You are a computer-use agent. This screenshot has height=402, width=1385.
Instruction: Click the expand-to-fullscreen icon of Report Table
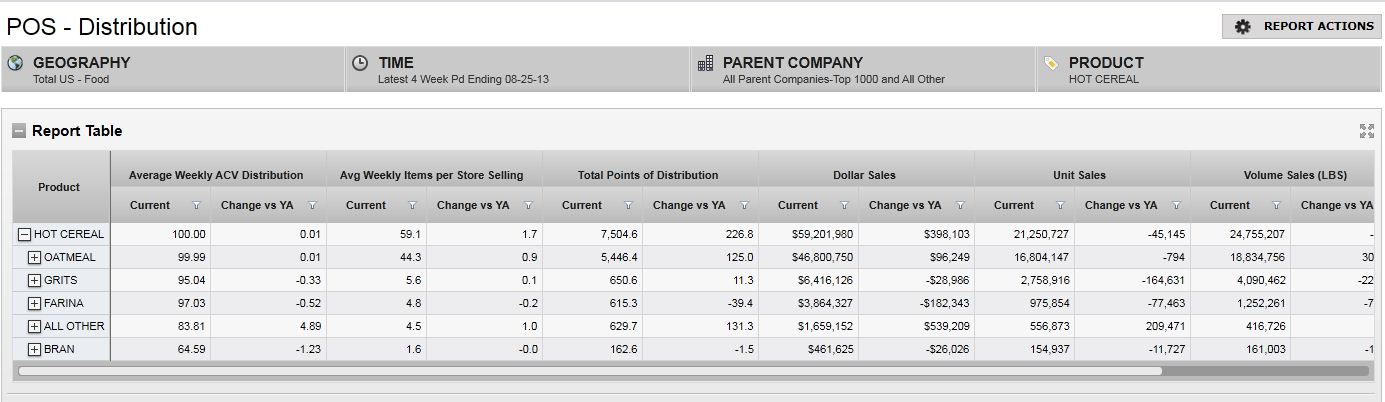(x=1366, y=131)
